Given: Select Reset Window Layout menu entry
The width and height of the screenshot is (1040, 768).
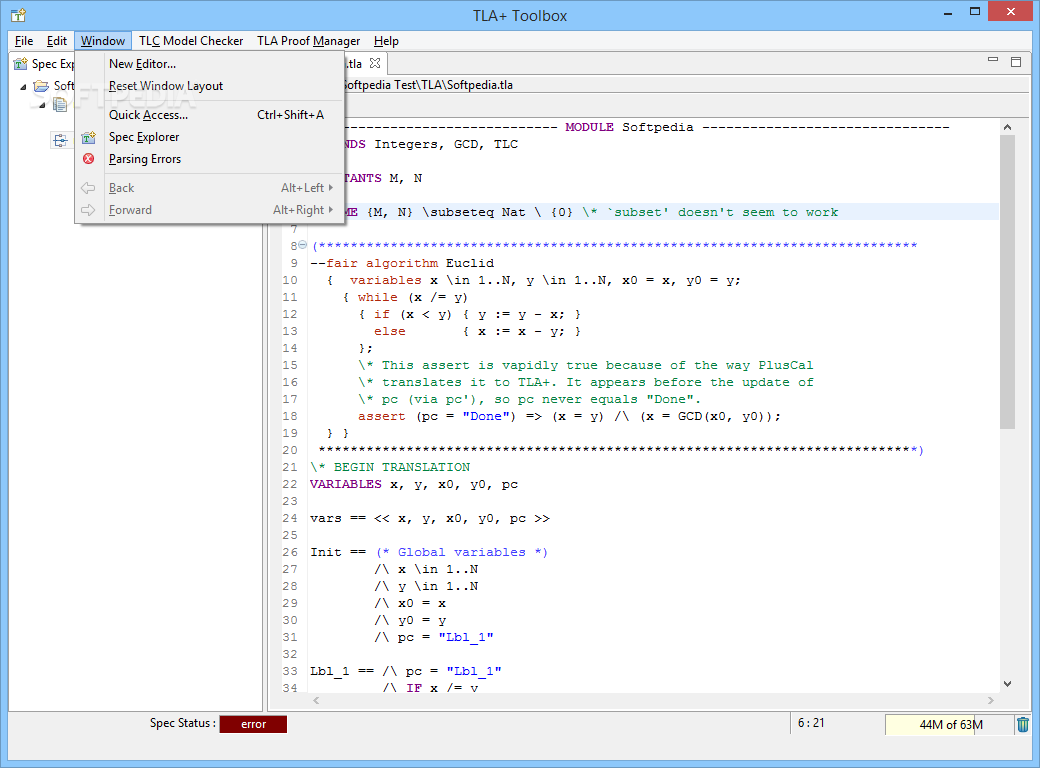Looking at the screenshot, I should tap(210, 86).
